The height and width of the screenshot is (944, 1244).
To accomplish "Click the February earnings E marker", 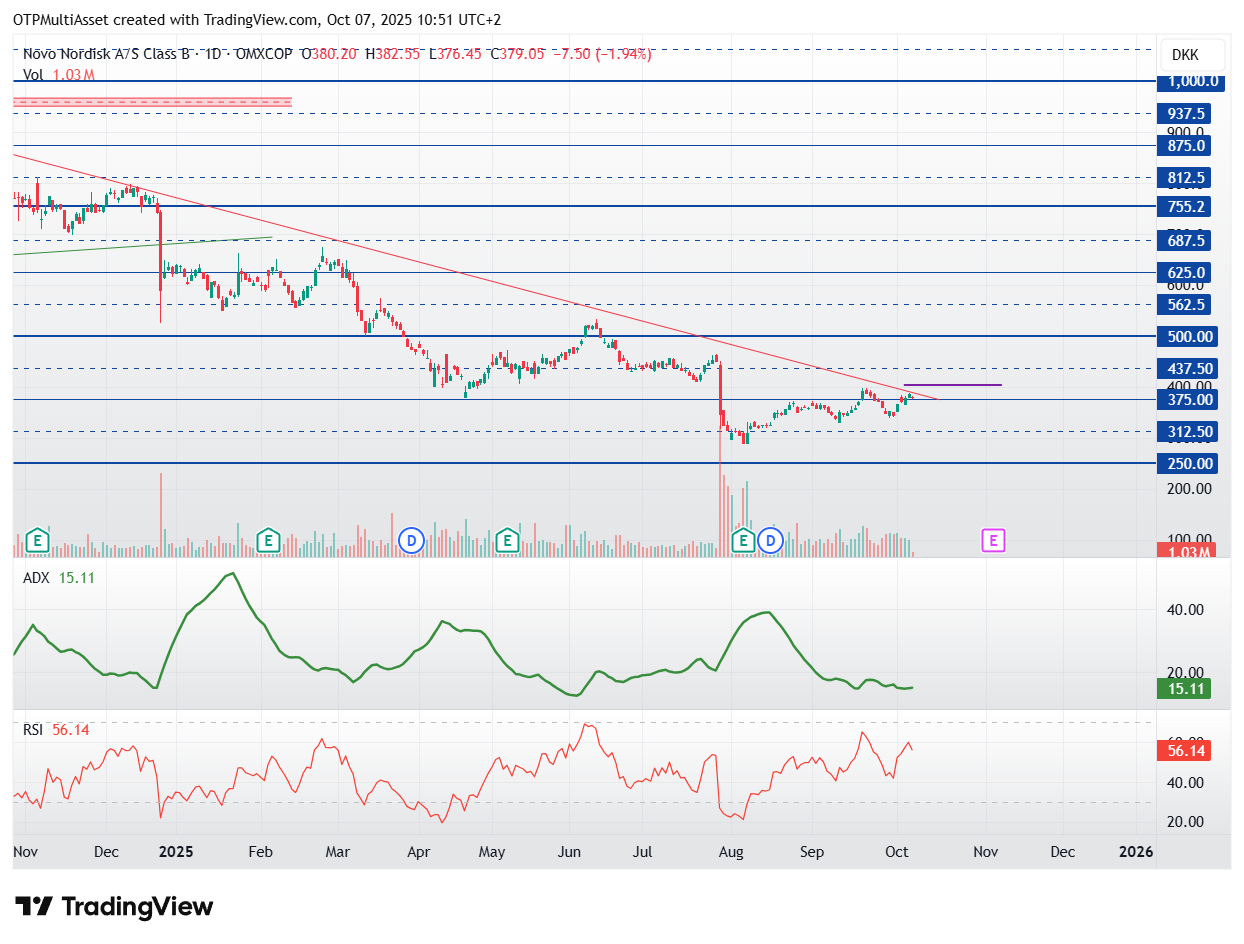I will 267,541.
